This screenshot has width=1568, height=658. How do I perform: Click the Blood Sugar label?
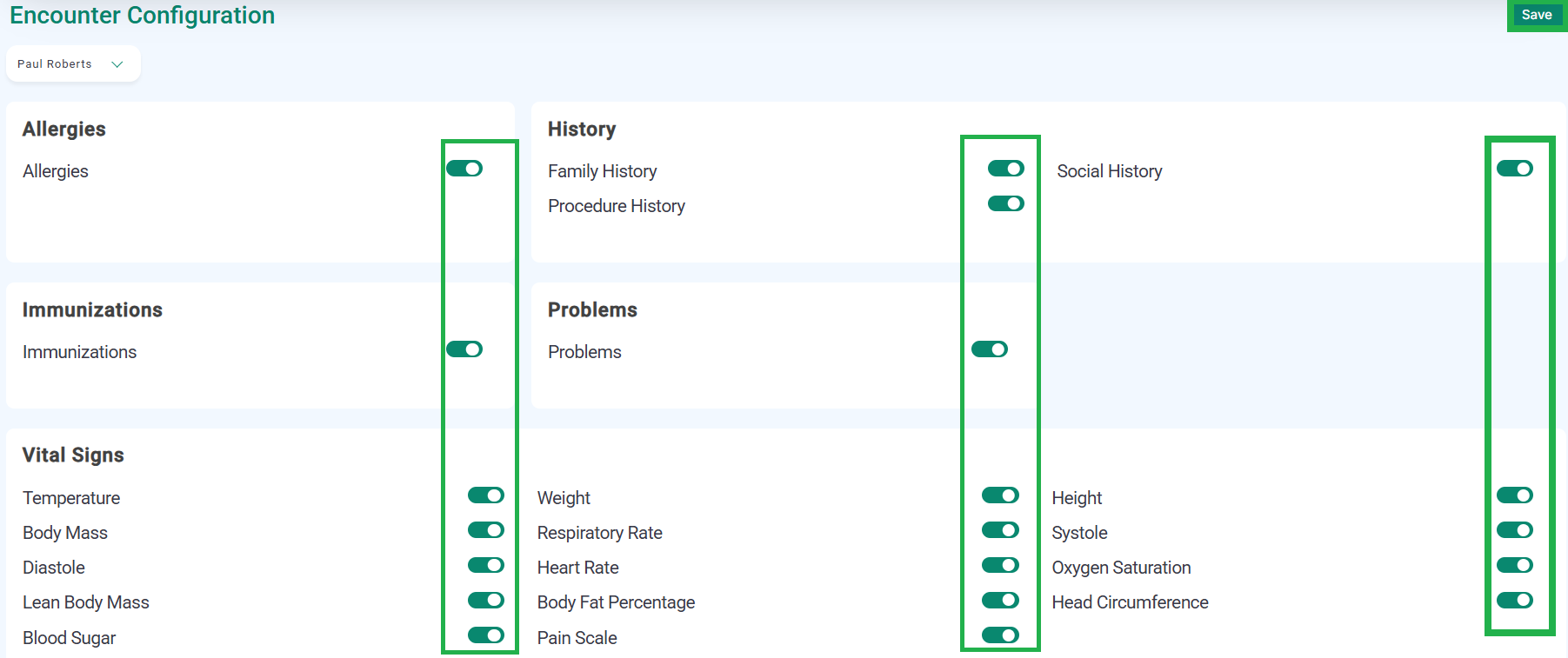(x=70, y=638)
